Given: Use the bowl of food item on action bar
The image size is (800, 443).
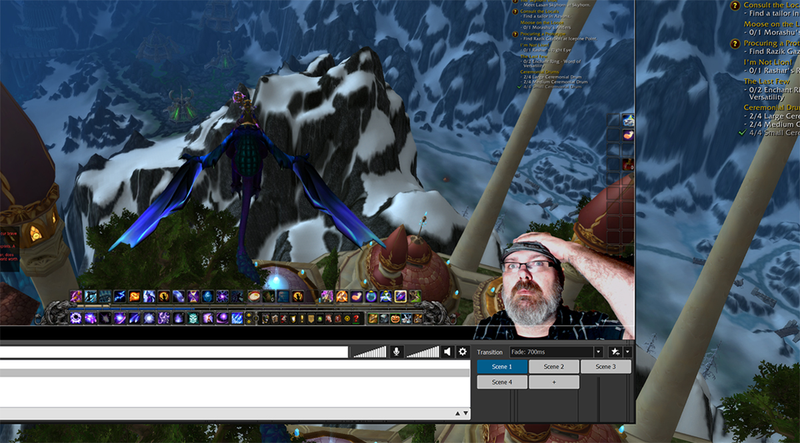Looking at the screenshot, I should point(254,296).
